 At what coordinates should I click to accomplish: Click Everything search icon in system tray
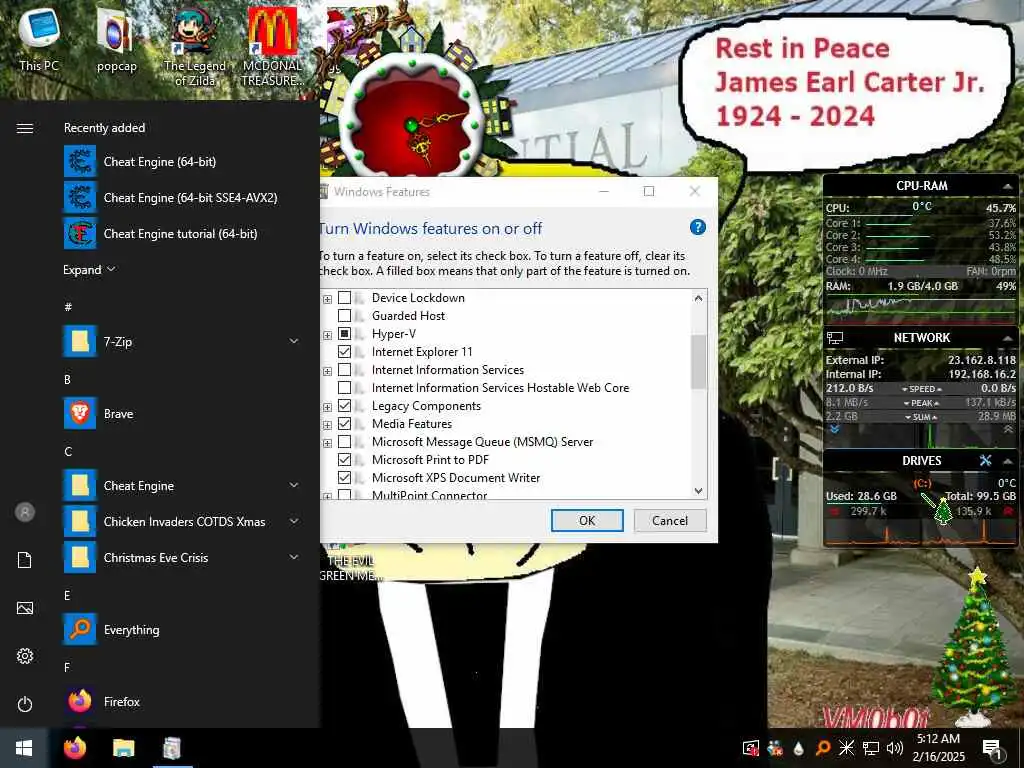coord(823,748)
